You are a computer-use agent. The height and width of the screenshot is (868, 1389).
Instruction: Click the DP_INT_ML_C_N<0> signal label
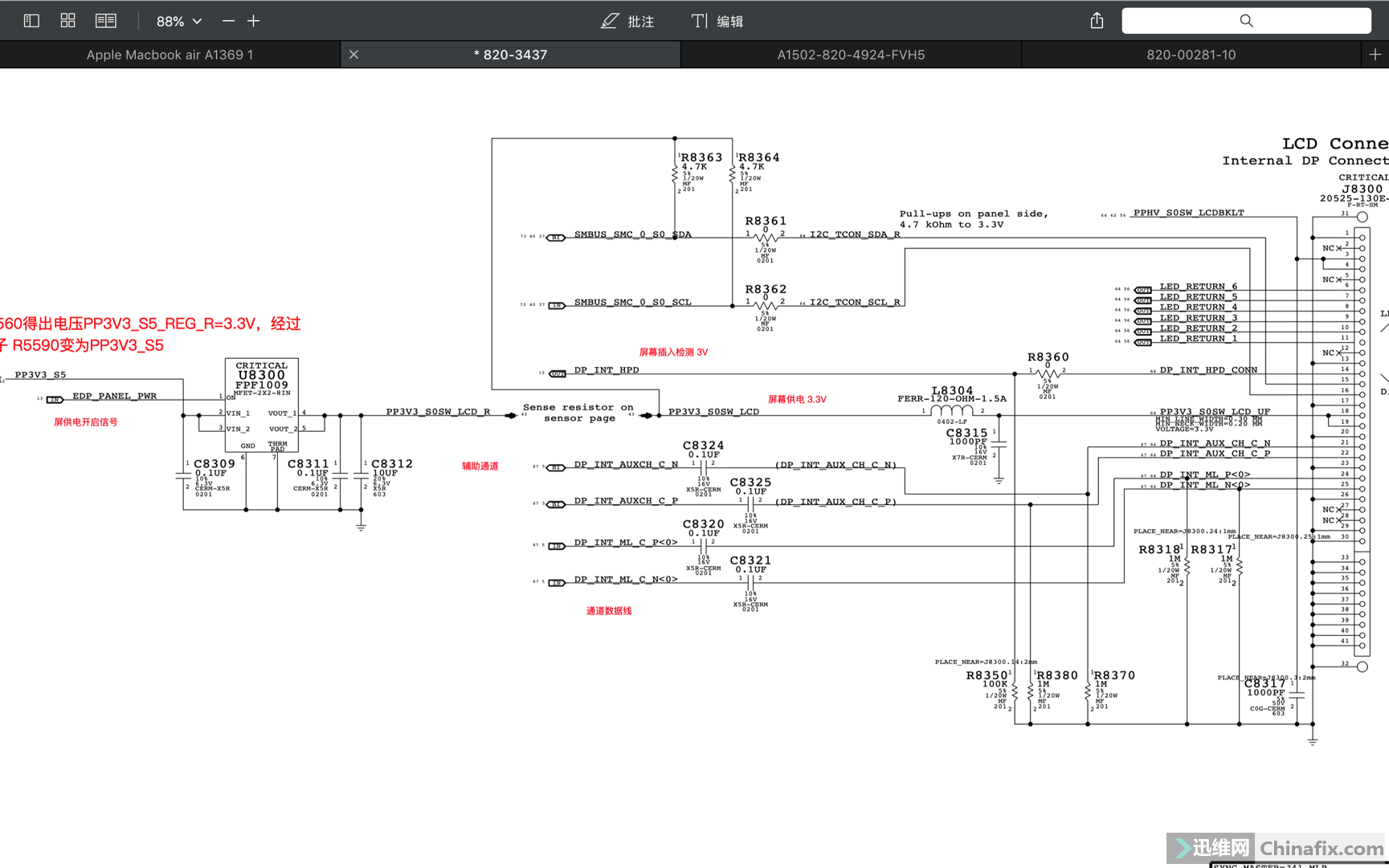coord(626,579)
